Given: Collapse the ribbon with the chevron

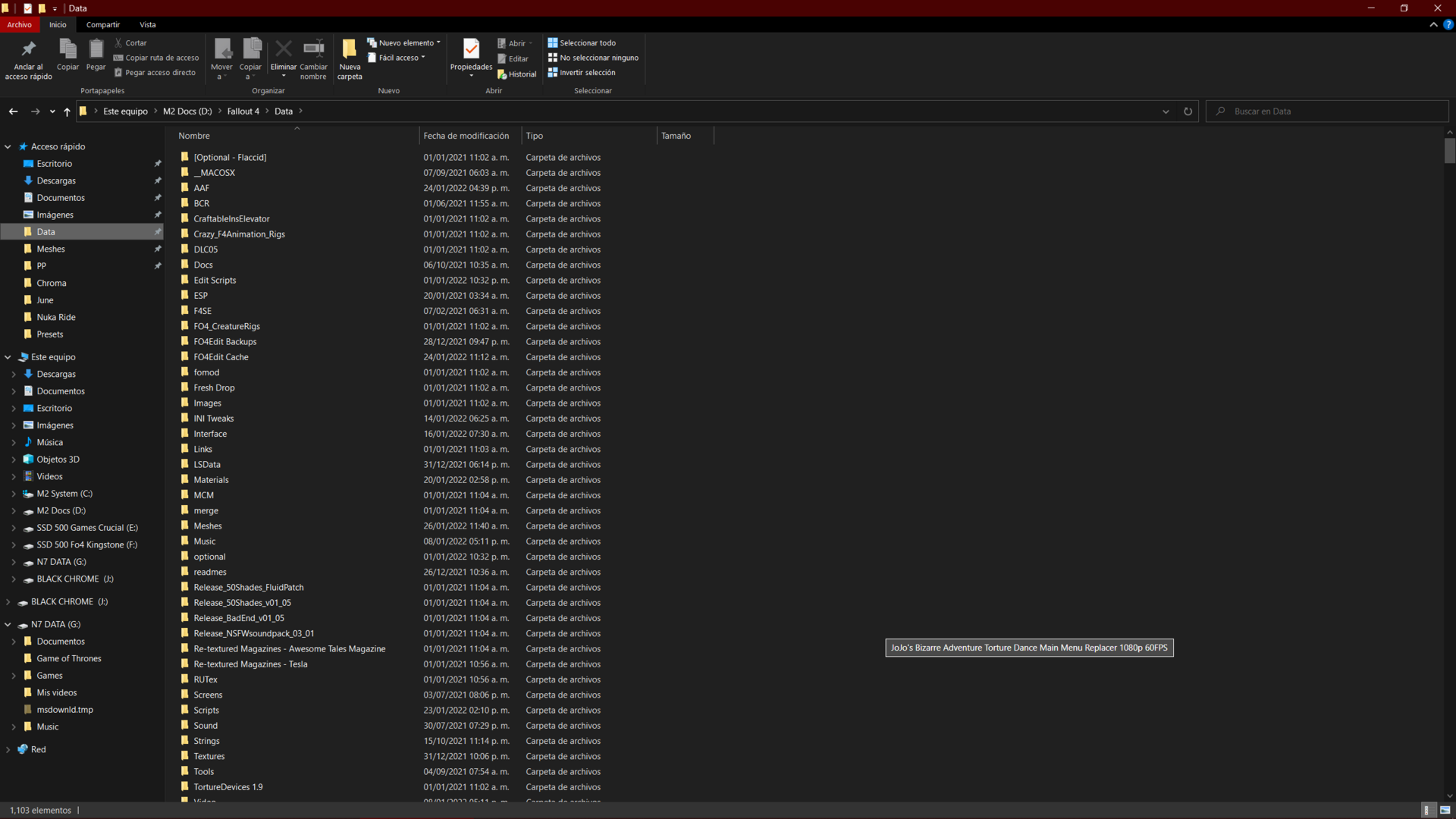Looking at the screenshot, I should coord(1433,24).
